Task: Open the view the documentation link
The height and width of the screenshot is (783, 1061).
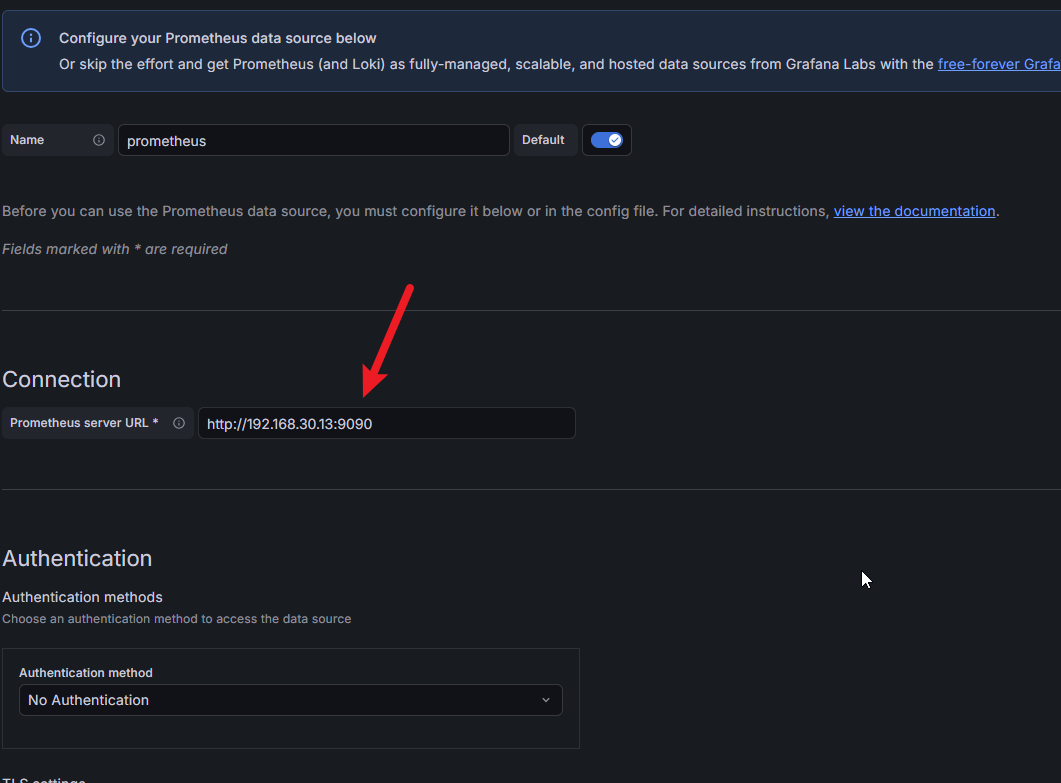Action: coord(914,211)
